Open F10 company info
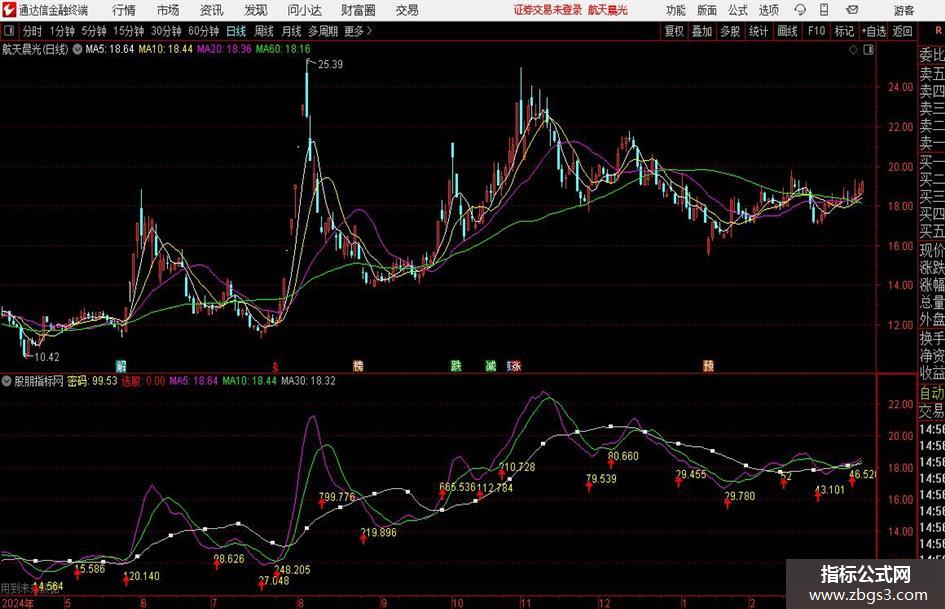945x609 pixels. (x=817, y=31)
